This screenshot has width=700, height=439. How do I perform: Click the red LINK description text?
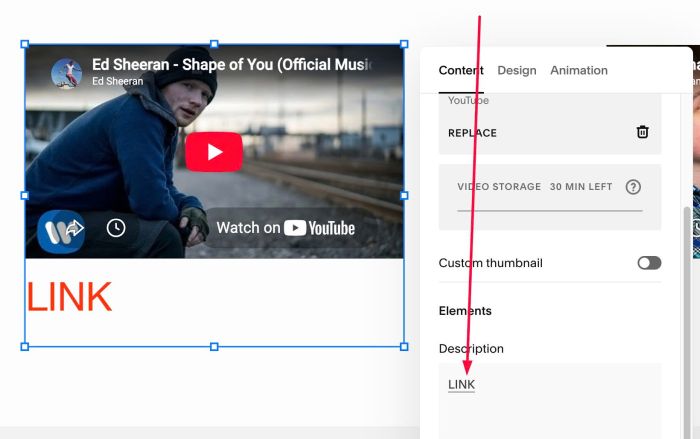(69, 297)
